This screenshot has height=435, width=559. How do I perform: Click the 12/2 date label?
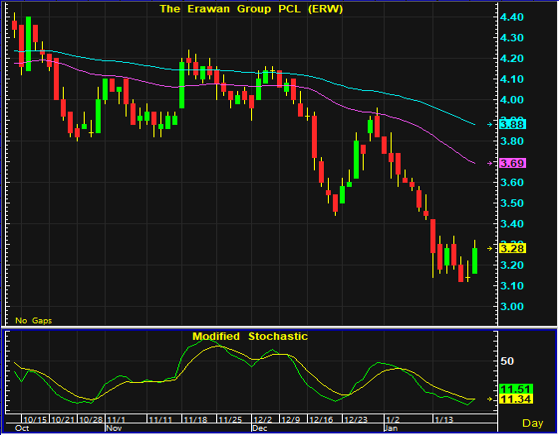[x=263, y=419]
